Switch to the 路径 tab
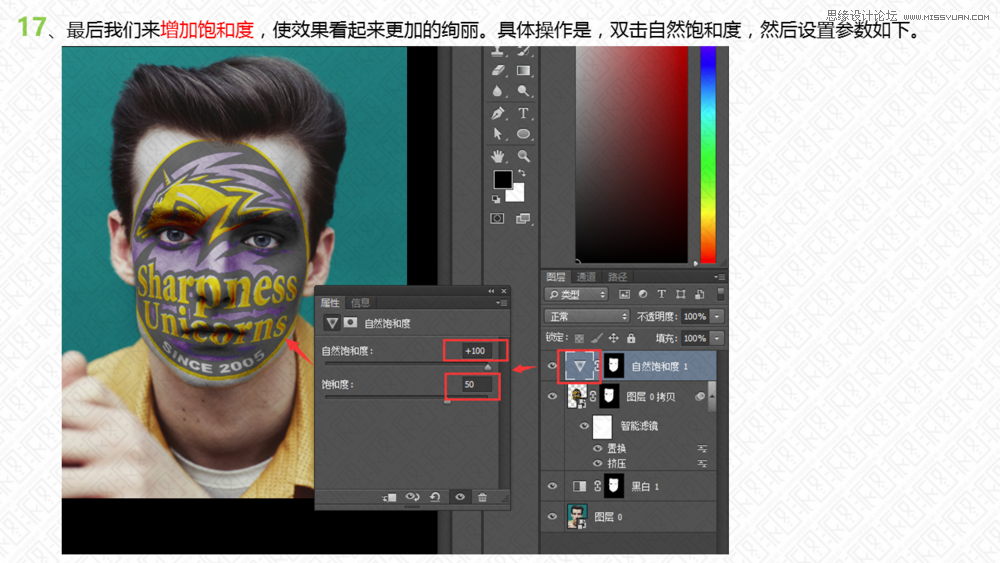The image size is (1000, 563). coord(617,277)
